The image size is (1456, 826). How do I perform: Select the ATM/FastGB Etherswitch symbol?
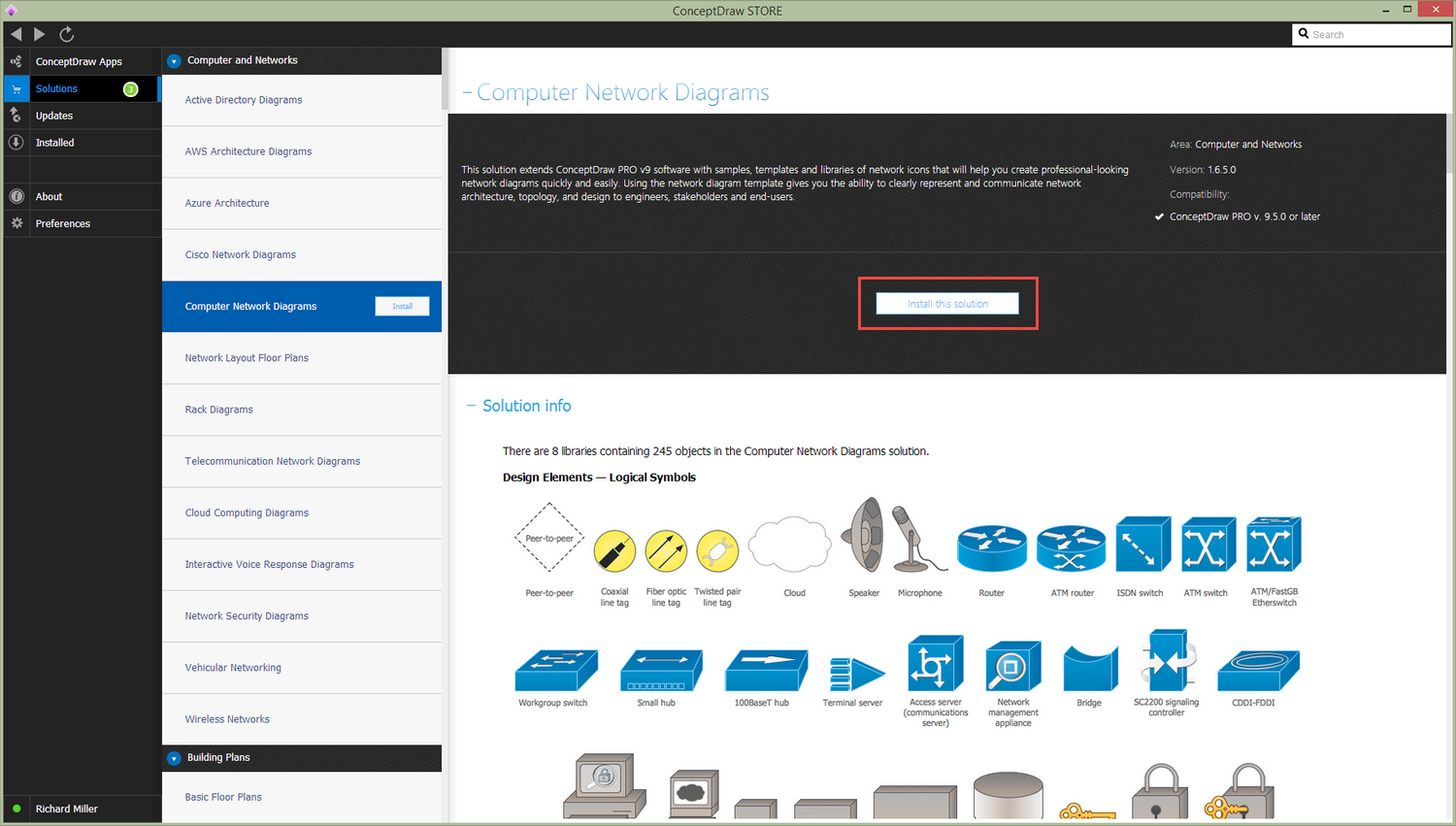click(x=1274, y=545)
